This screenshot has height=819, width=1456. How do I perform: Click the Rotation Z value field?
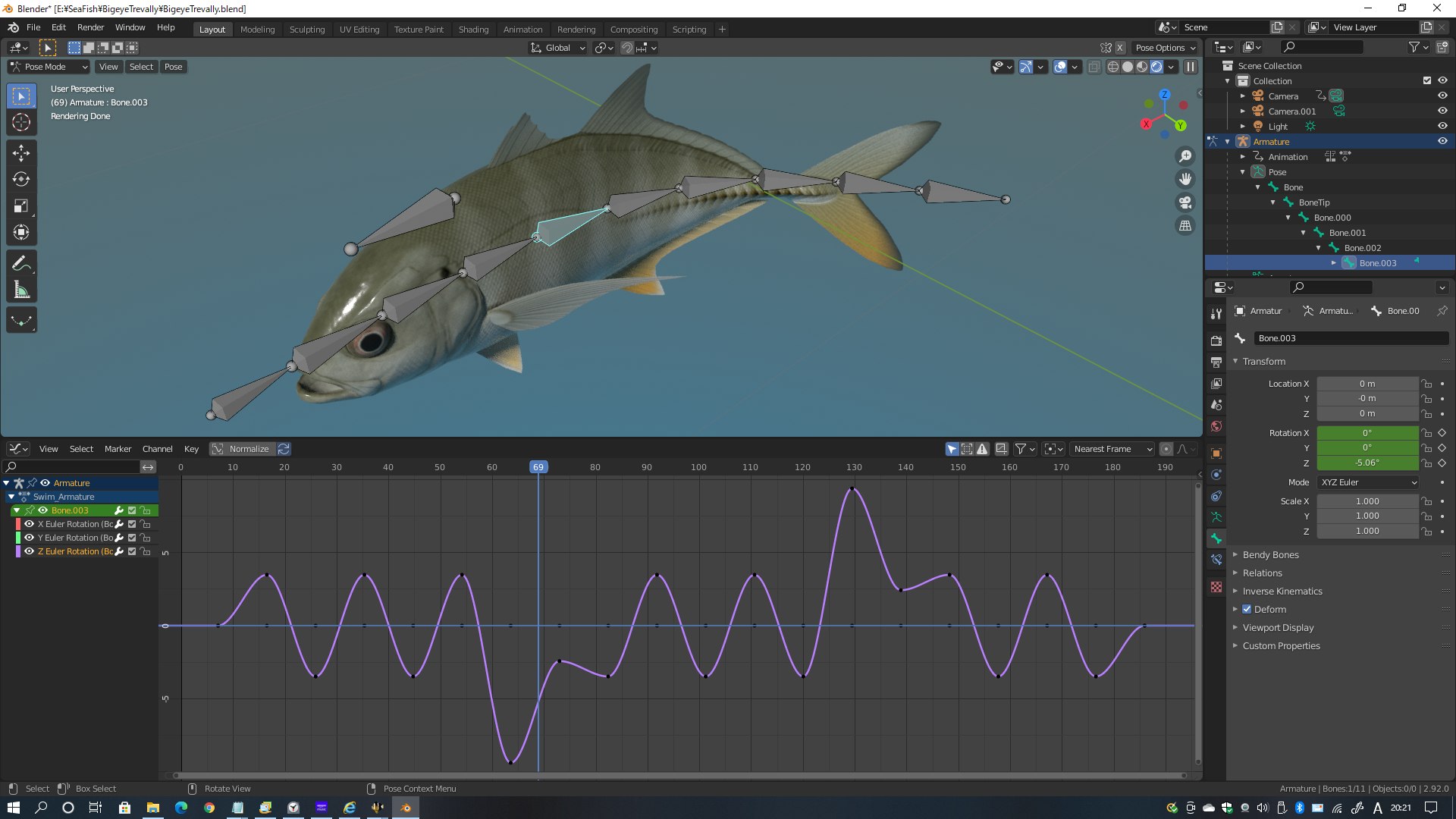1367,463
